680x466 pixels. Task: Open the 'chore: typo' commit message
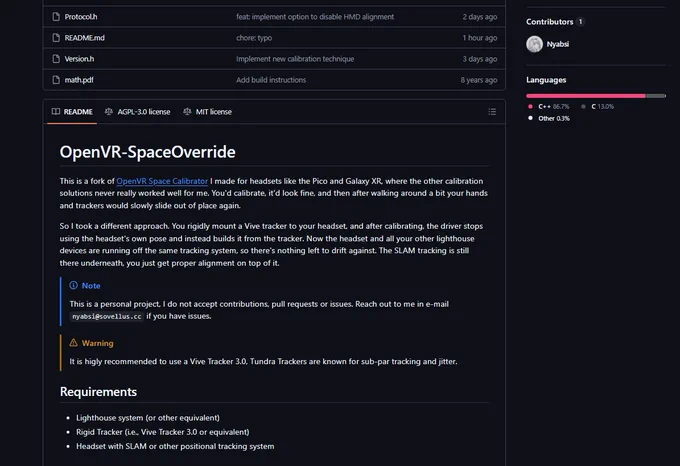pyautogui.click(x=254, y=38)
